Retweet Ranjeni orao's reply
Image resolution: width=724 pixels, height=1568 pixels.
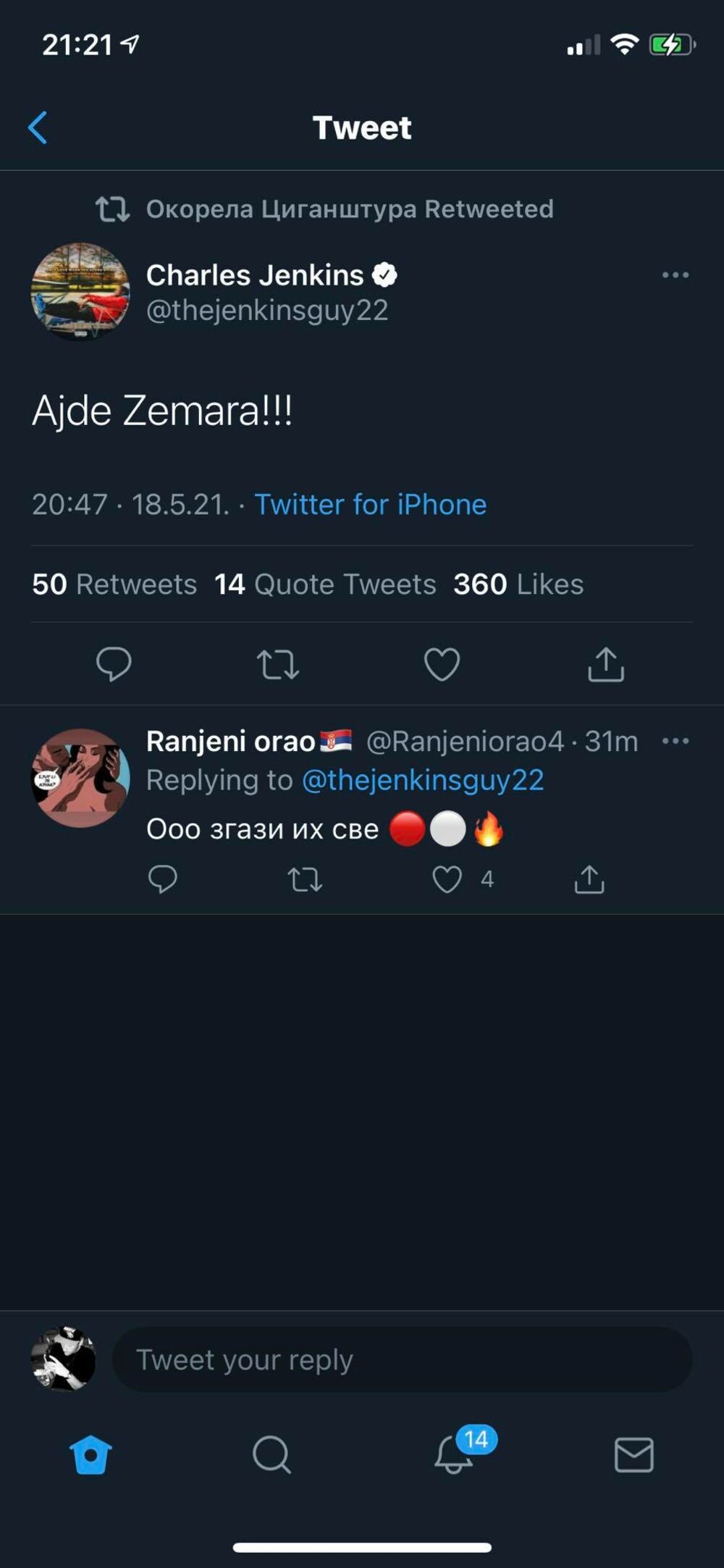click(305, 879)
